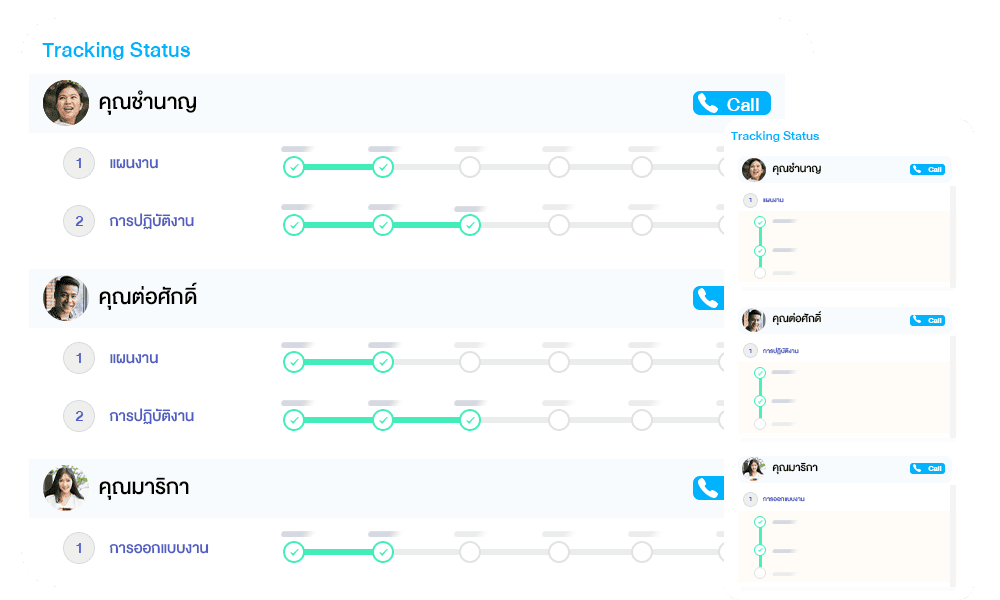
Task: Click small Call button for คุณมาริกา in side panel
Action: (x=927, y=468)
